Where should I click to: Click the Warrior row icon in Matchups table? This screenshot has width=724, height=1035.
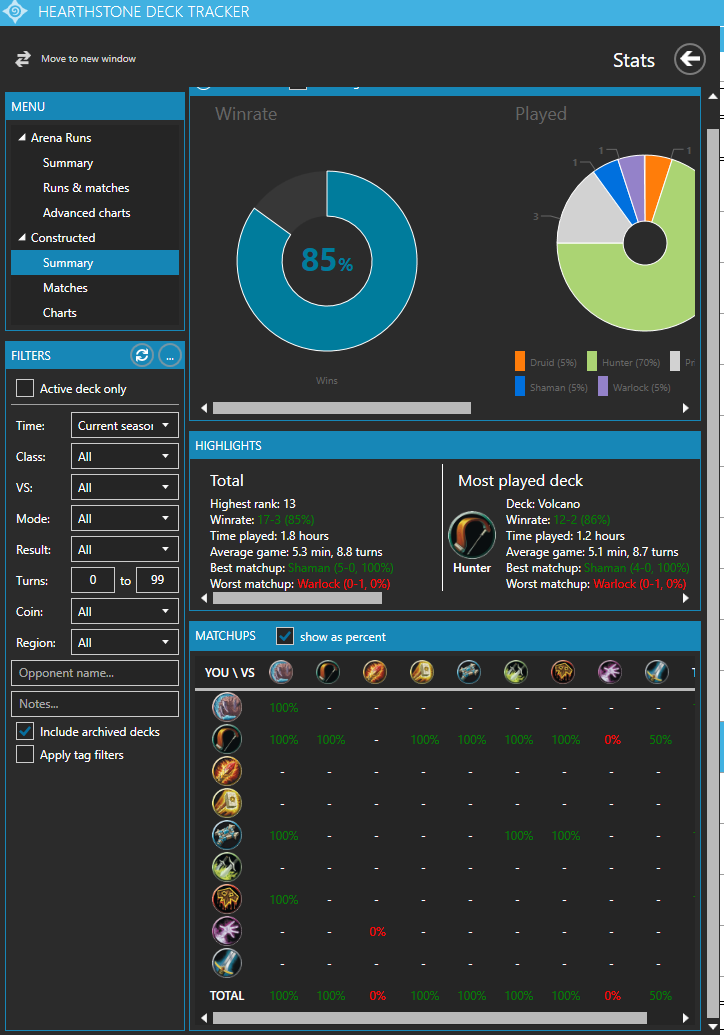(x=227, y=963)
